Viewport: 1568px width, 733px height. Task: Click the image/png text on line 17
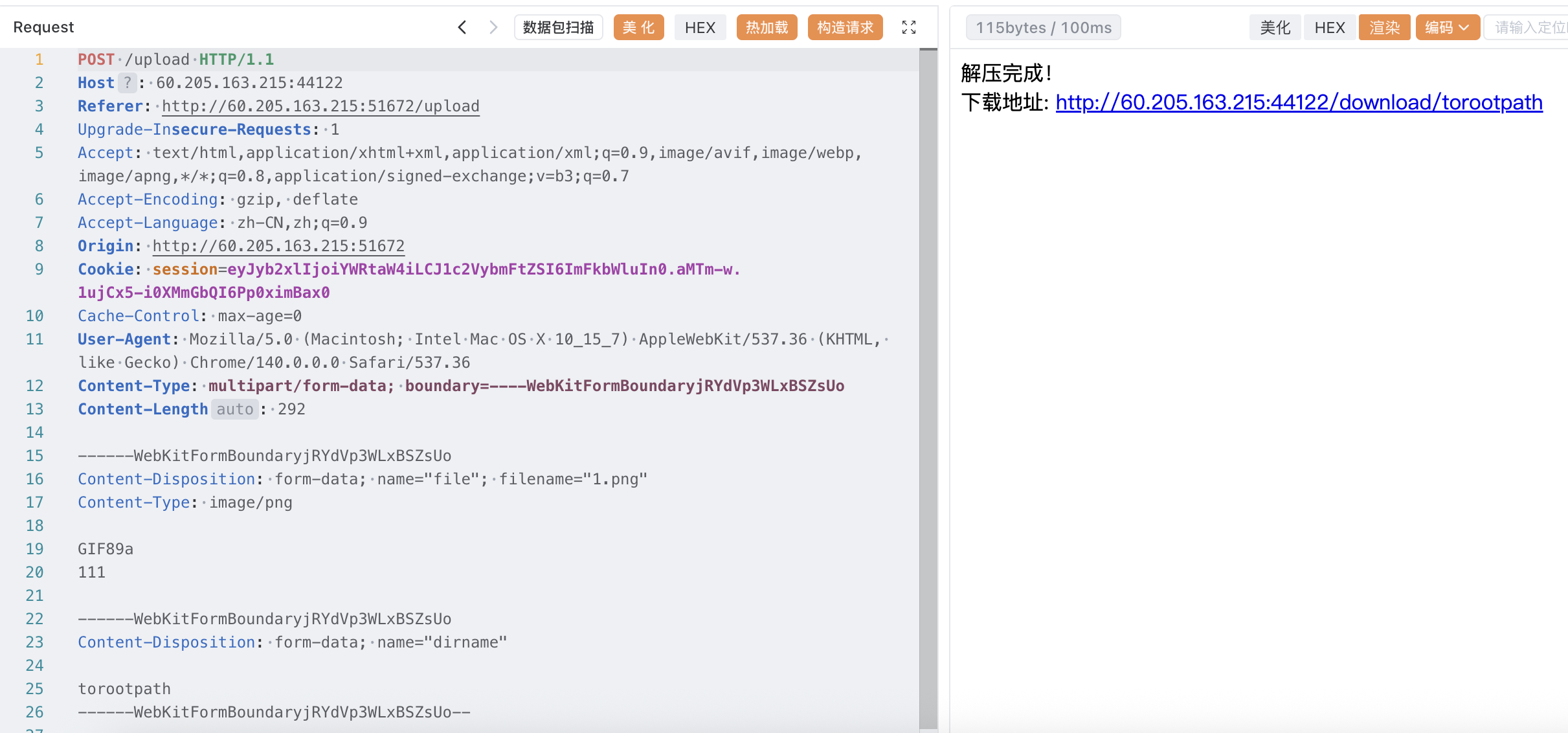[251, 502]
